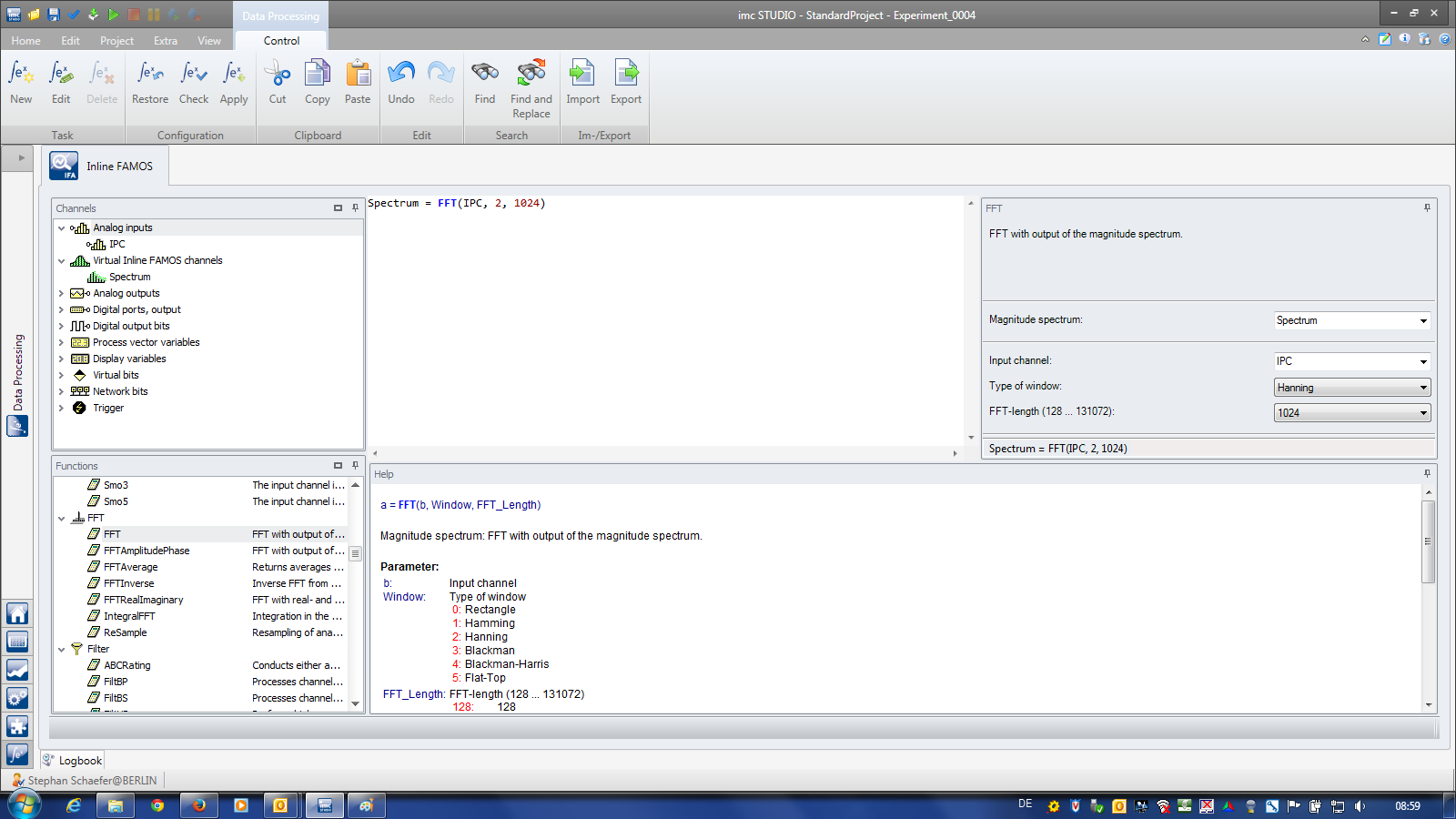The height and width of the screenshot is (819, 1456).
Task: Open the FFT-length dropdown
Action: [x=1352, y=413]
